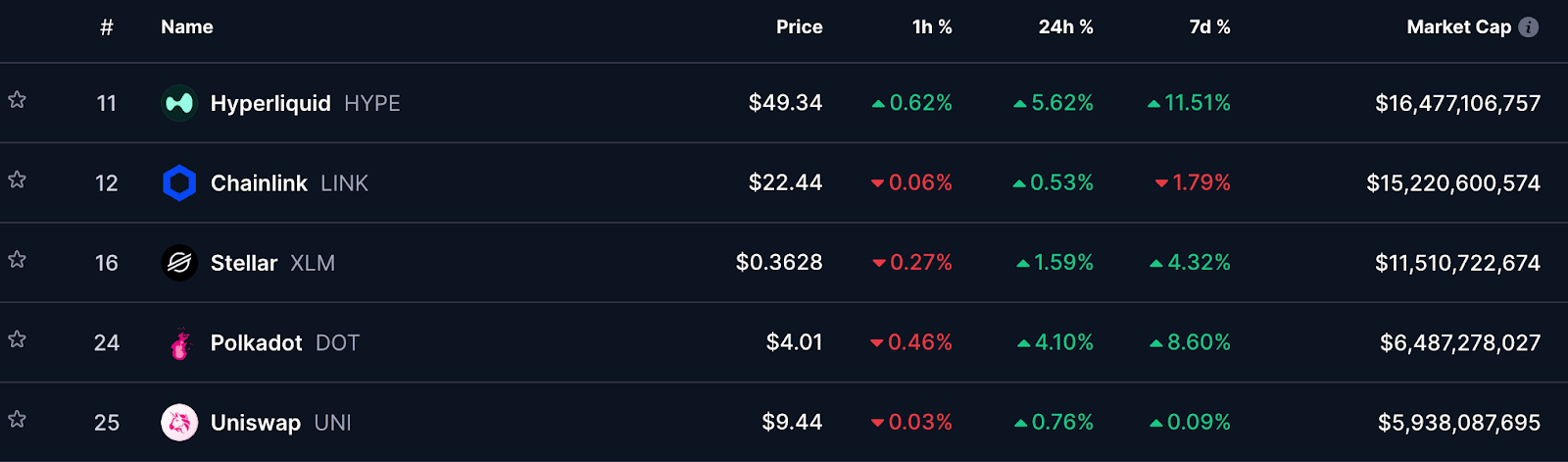
Task: Sort by the 7d % column header
Action: pyautogui.click(x=1209, y=27)
